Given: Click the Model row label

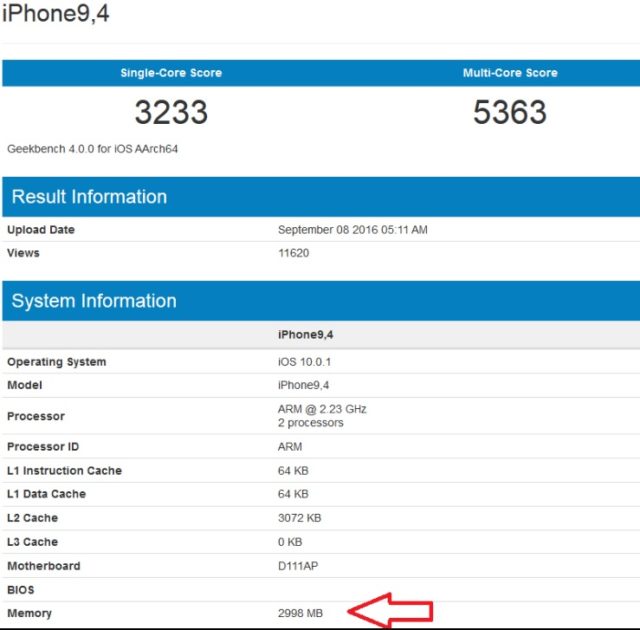Looking at the screenshot, I should pos(24,385).
